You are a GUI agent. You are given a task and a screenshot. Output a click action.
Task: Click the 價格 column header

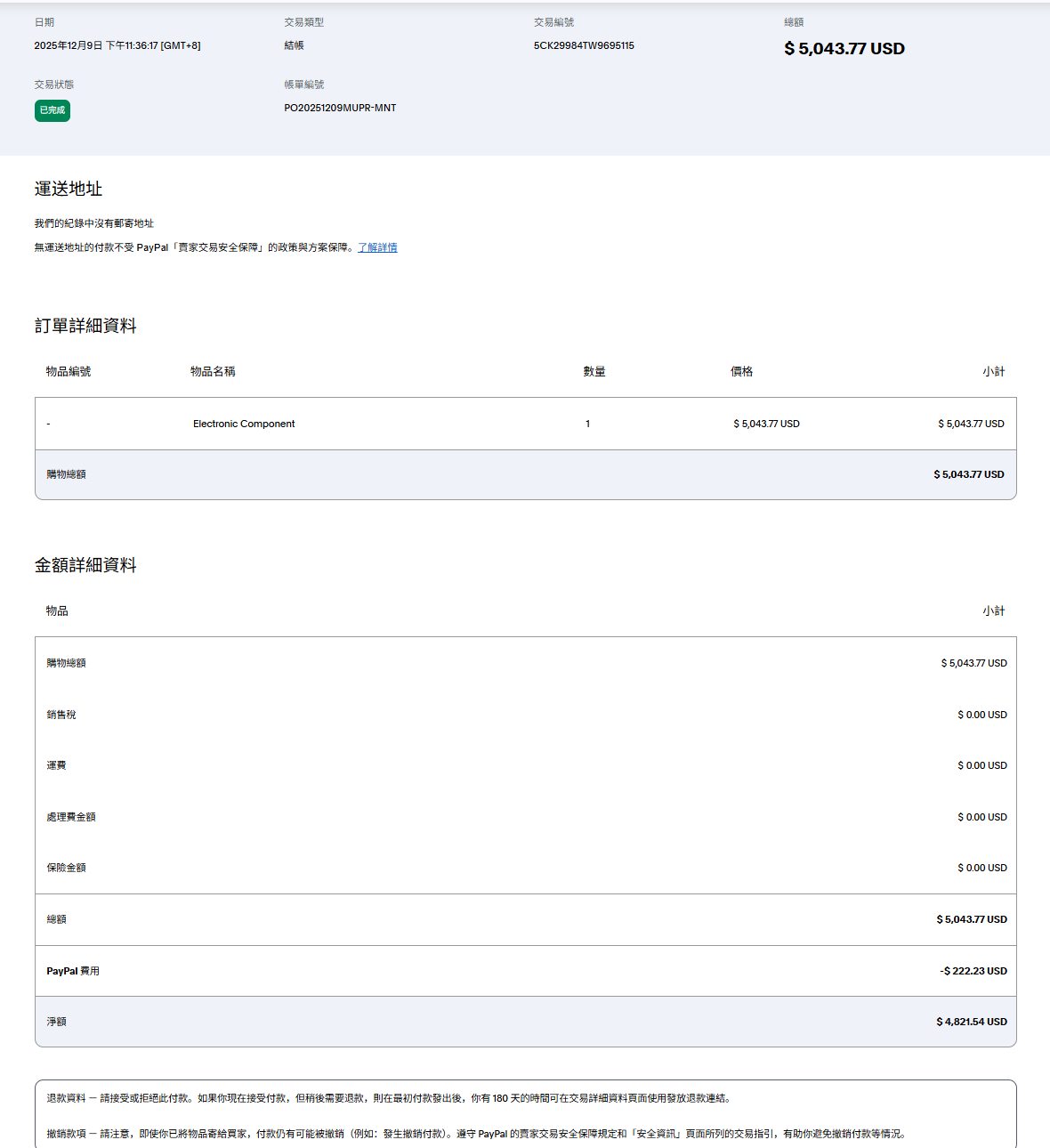click(741, 371)
